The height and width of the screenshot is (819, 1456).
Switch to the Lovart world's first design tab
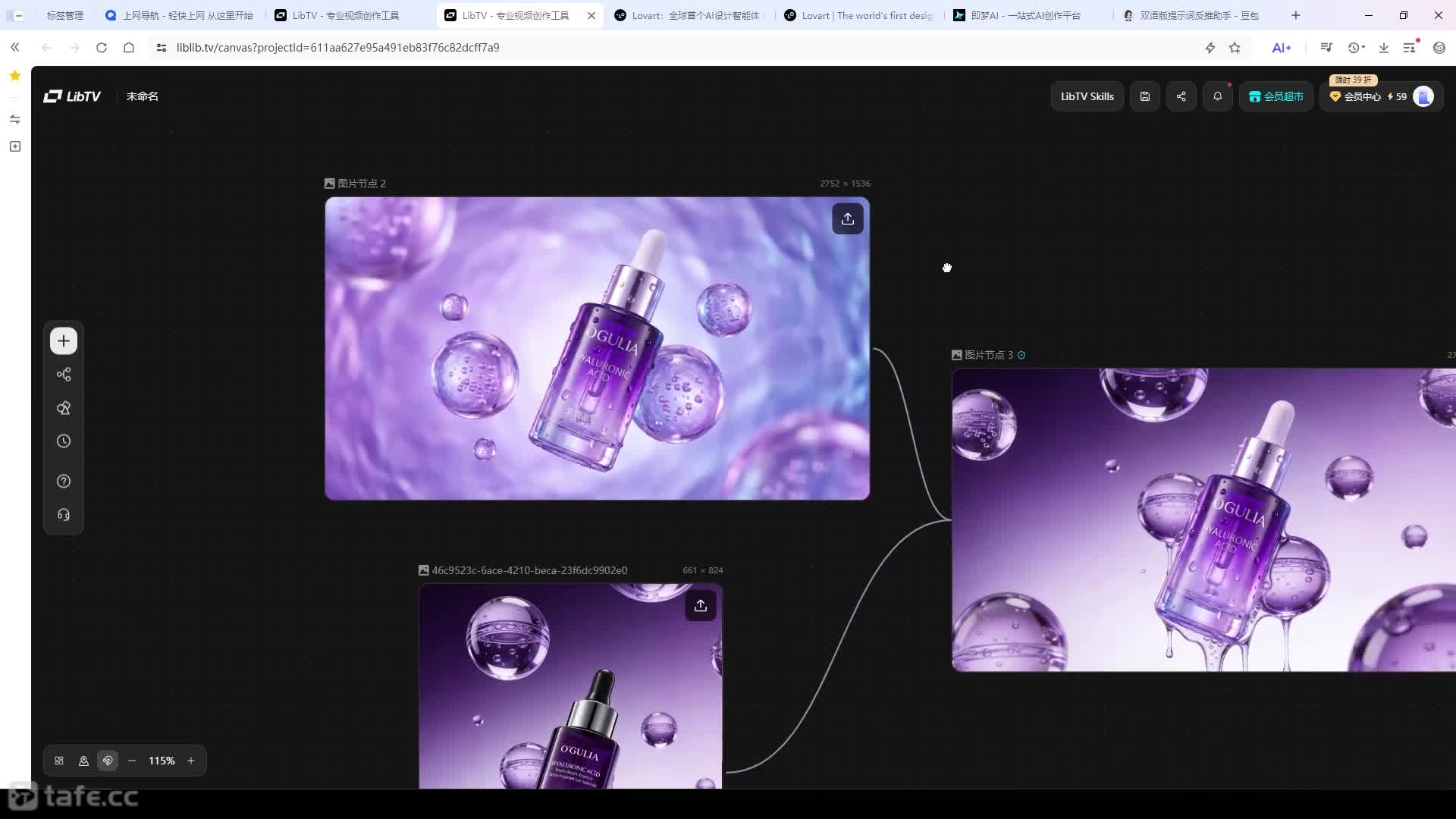(860, 15)
